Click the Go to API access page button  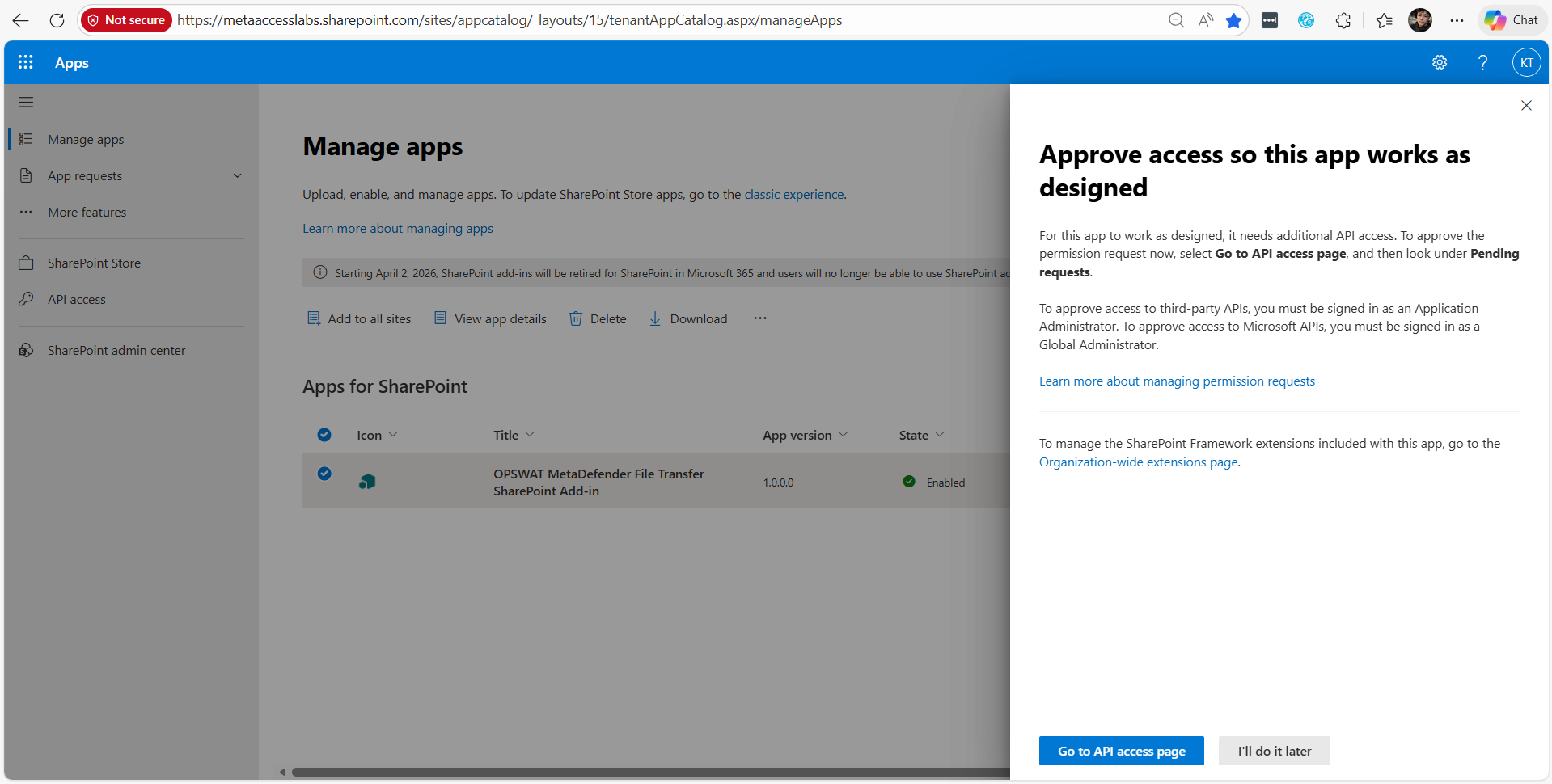click(x=1121, y=751)
